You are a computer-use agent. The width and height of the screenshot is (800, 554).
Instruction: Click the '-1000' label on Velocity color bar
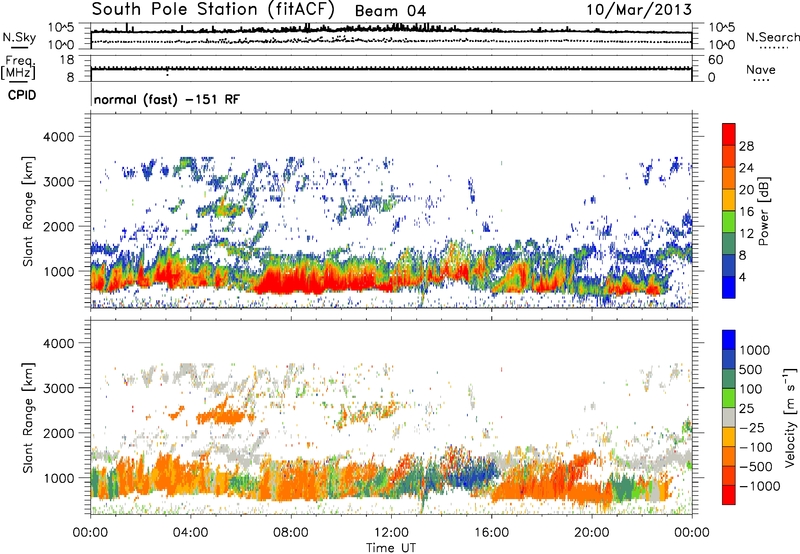759,486
